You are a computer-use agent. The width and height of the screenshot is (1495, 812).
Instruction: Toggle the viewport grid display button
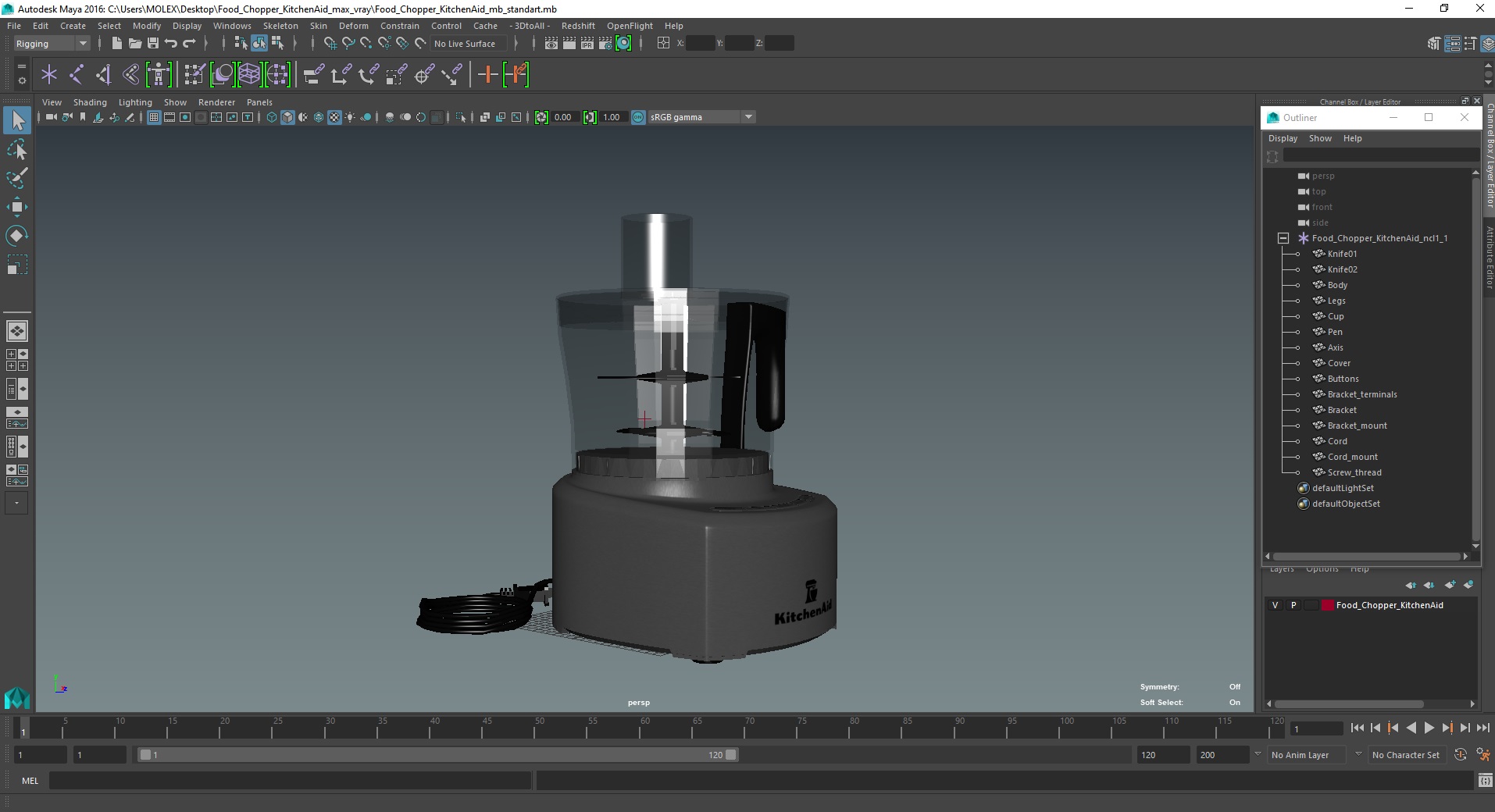(154, 117)
